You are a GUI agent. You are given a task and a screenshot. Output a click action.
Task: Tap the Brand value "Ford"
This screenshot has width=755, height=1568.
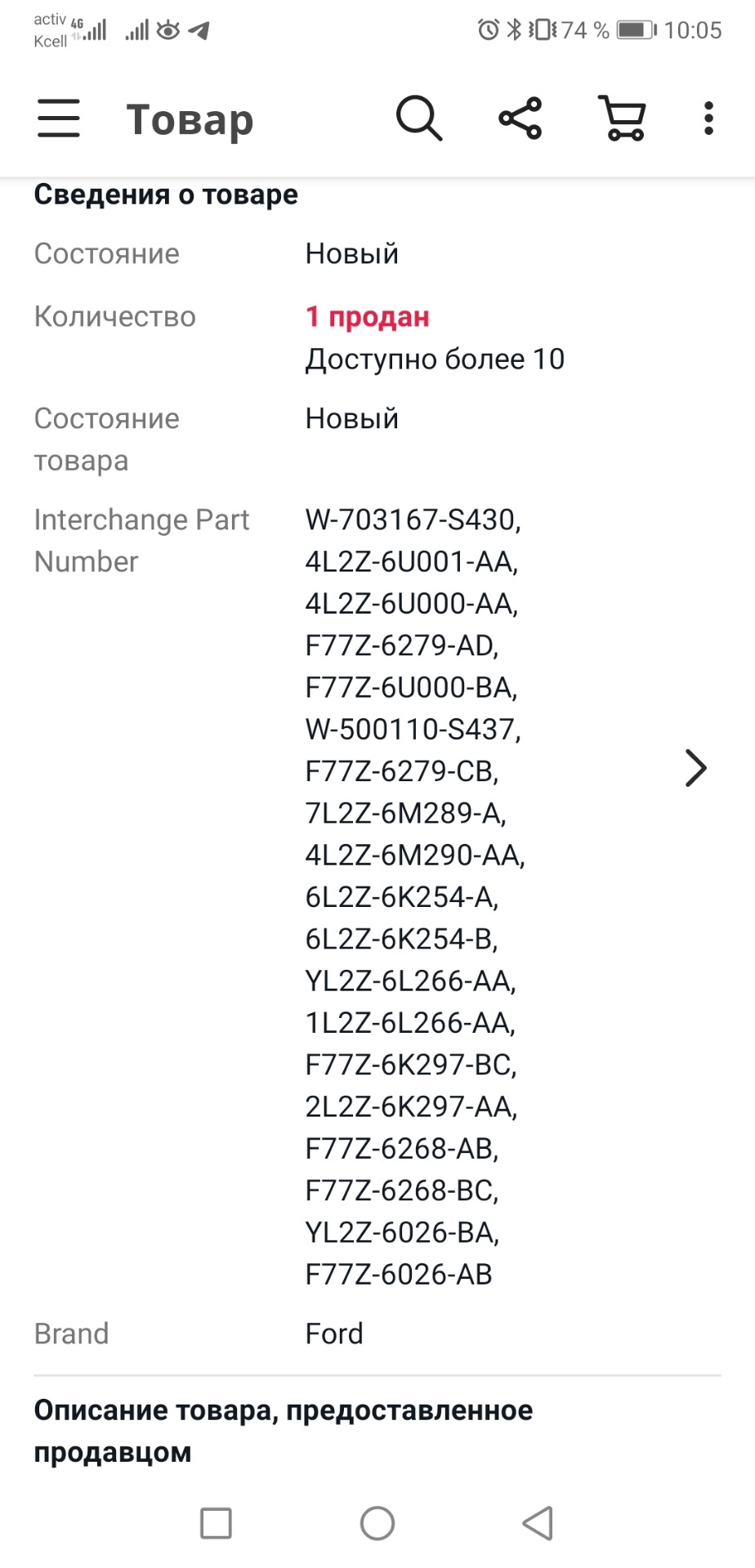[334, 1333]
